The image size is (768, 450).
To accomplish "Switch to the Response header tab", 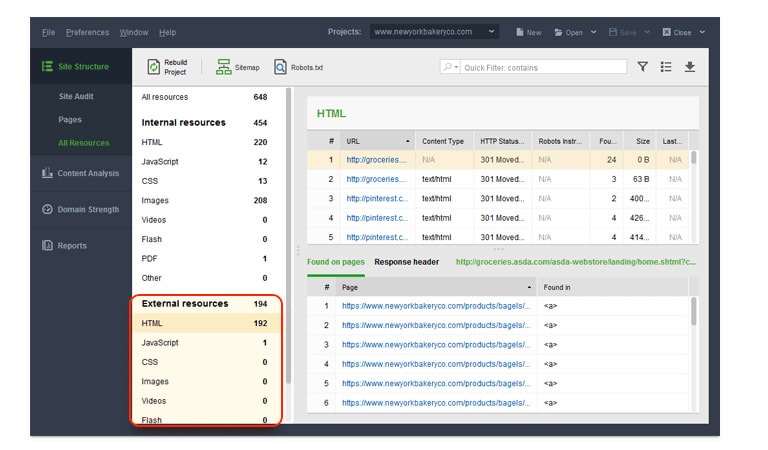I will [407, 262].
